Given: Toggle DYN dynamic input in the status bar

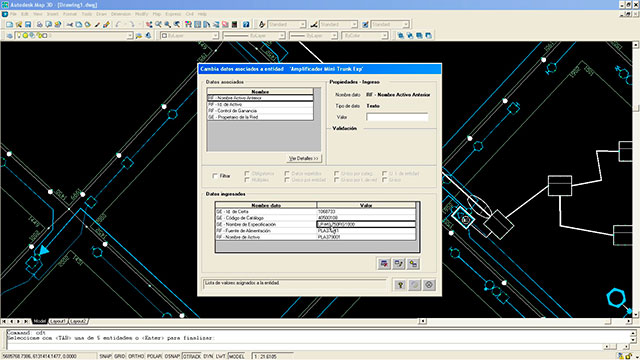Looking at the screenshot, I should [208, 356].
